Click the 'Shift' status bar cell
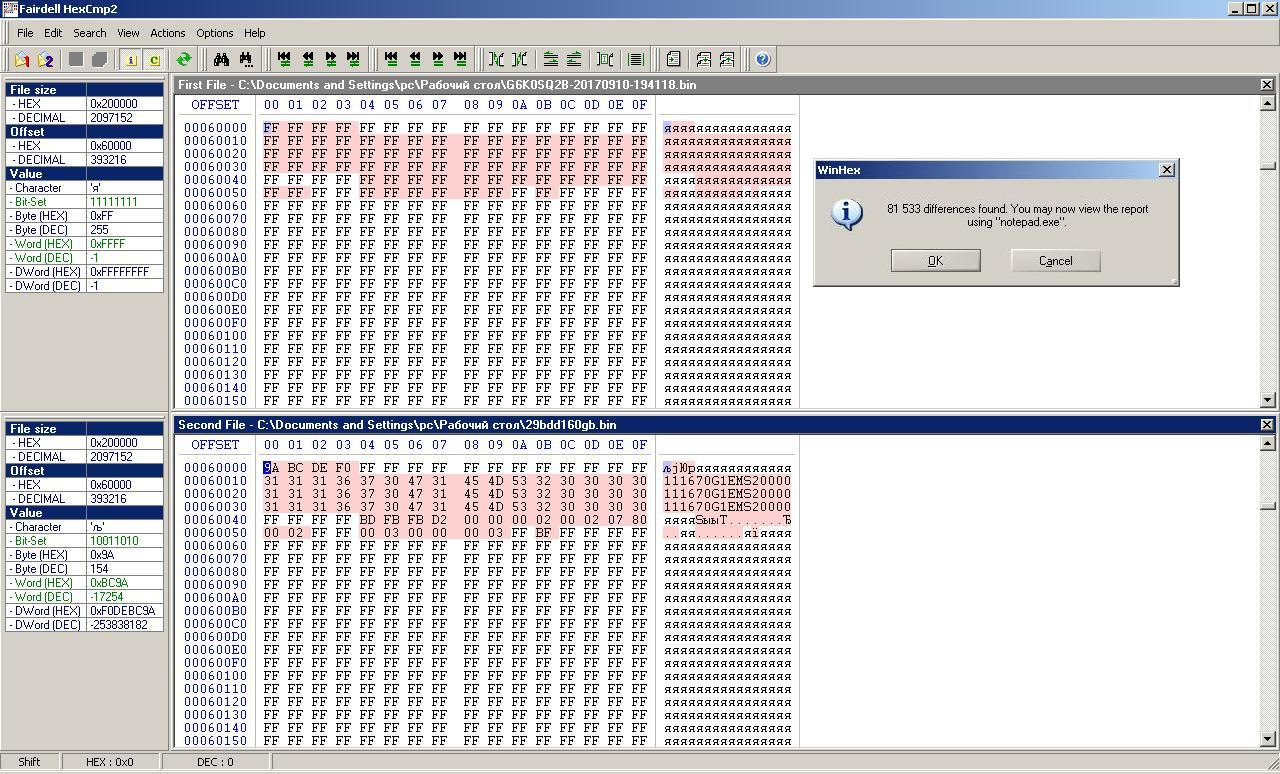Viewport: 1280px width, 774px height. [29, 762]
